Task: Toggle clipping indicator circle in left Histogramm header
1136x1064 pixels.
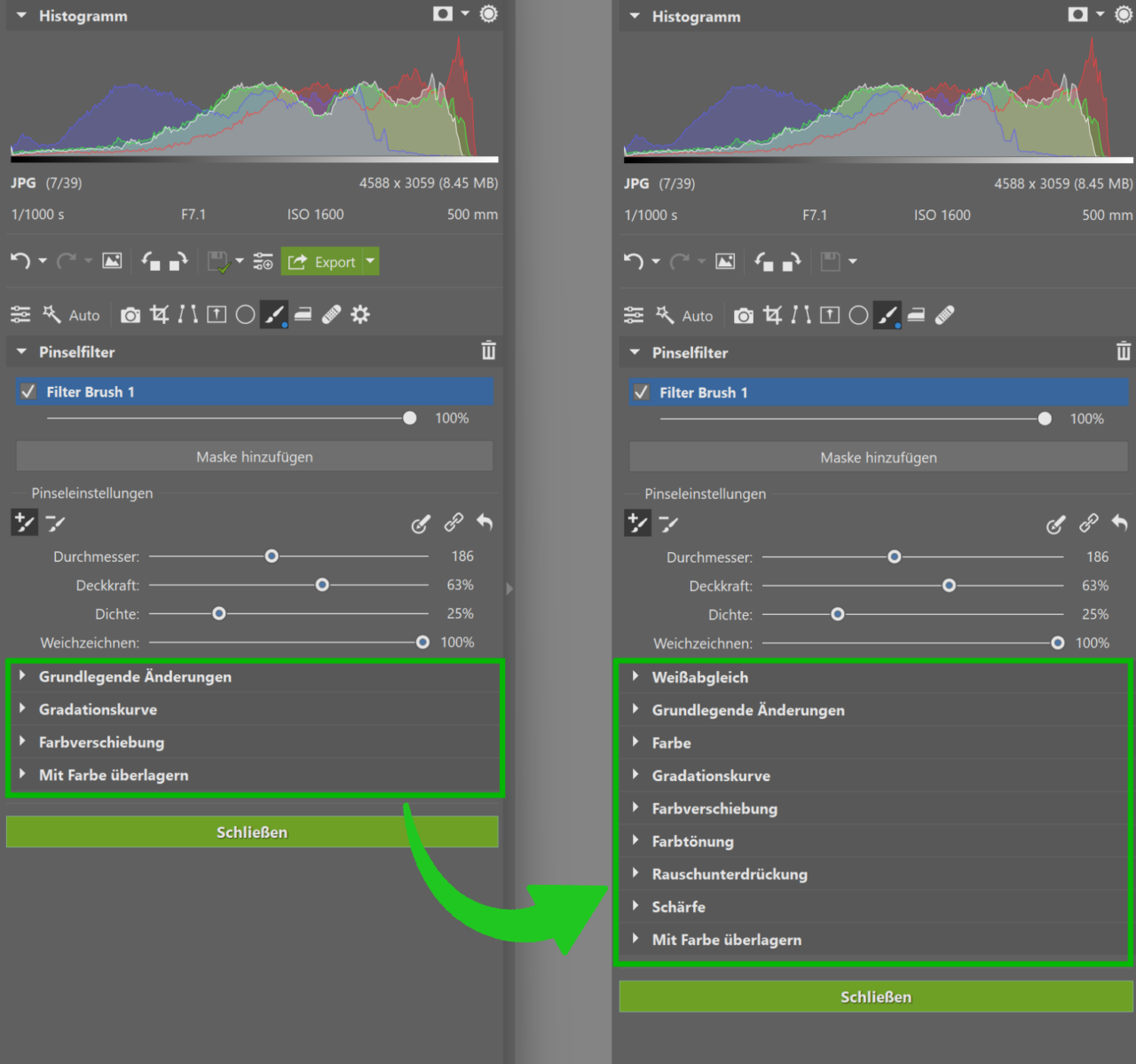Action: 489,13
